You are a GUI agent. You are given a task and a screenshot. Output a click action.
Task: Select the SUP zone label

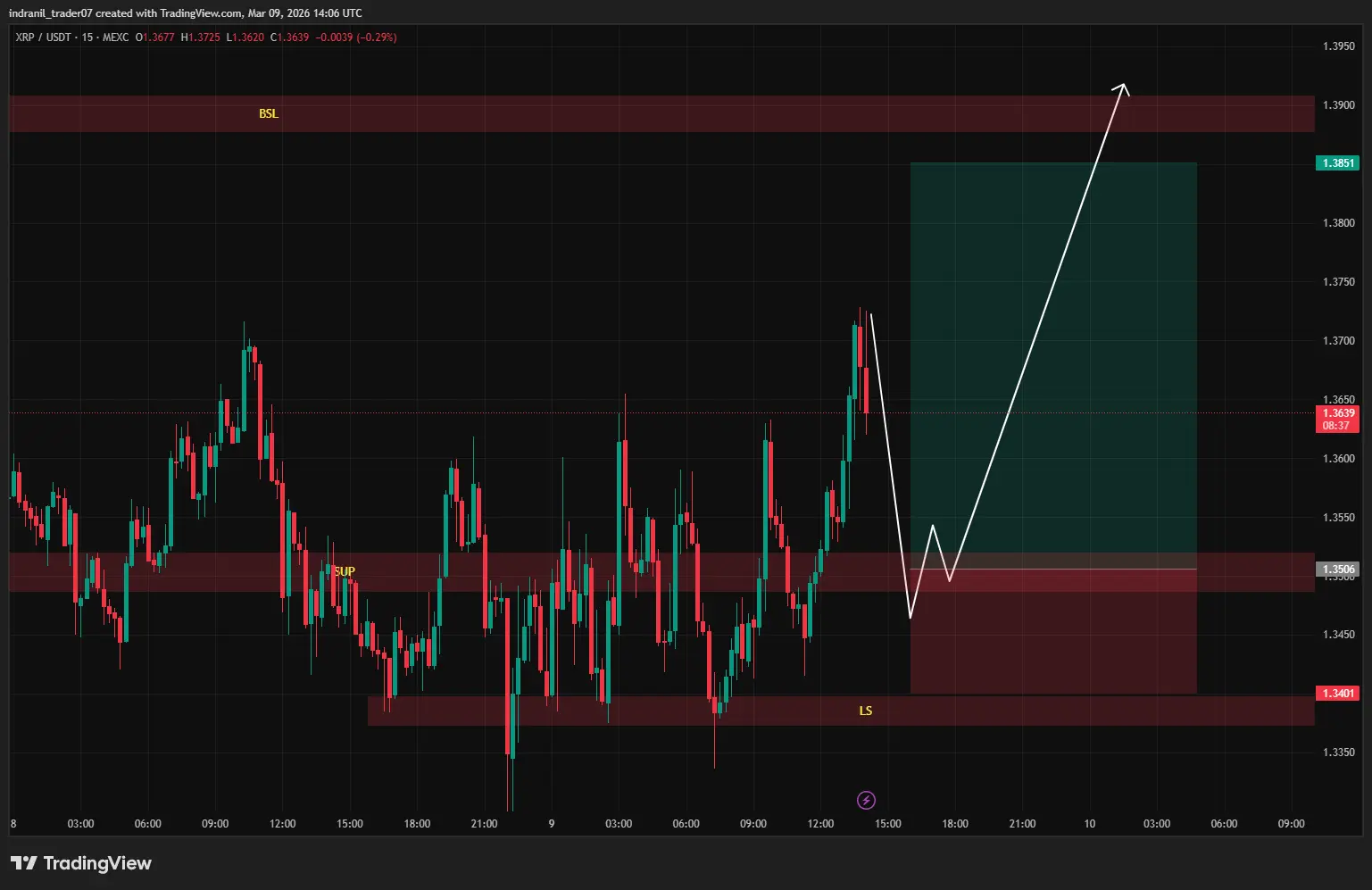tap(345, 571)
